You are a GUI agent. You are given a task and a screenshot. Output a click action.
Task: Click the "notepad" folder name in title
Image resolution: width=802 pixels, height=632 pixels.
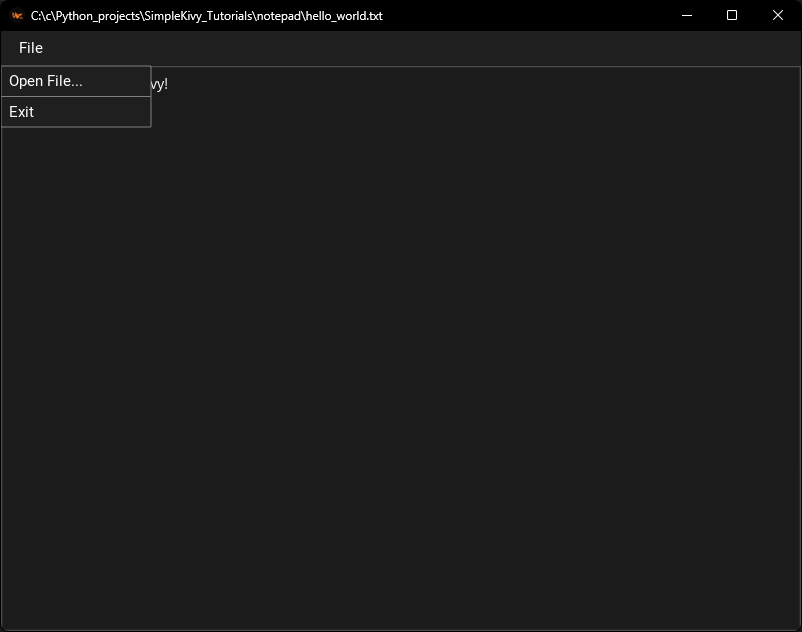click(x=277, y=16)
